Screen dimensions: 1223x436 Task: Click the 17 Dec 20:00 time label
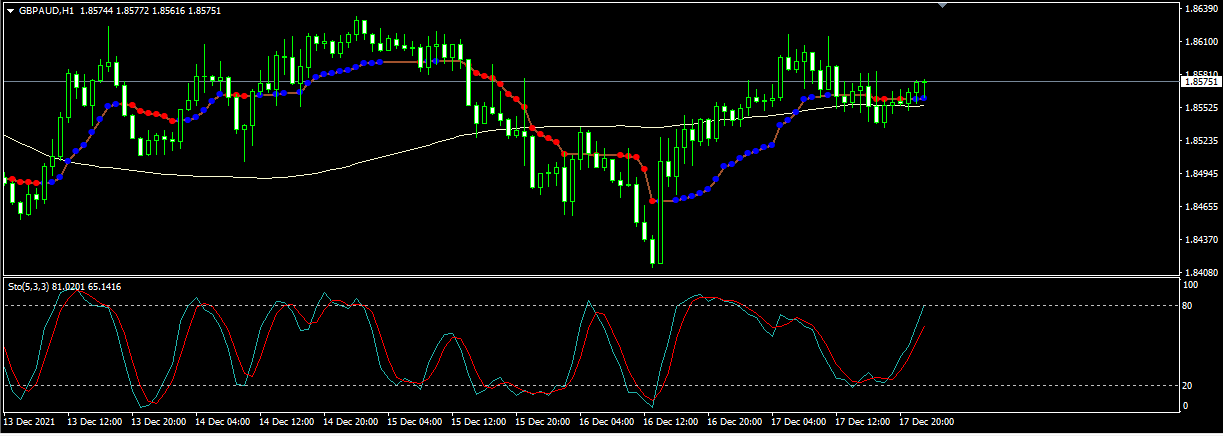(926, 422)
